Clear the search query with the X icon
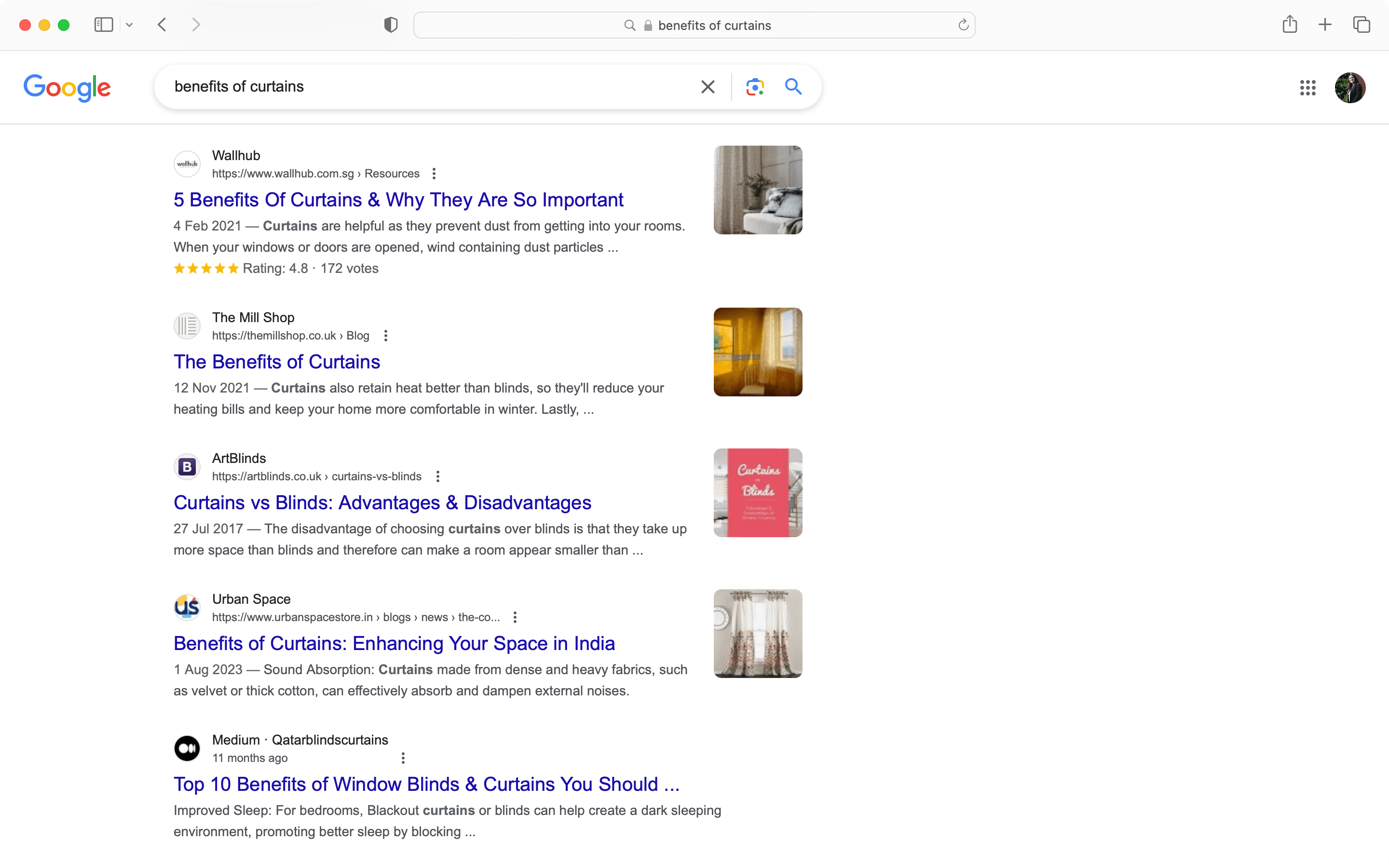 pos(708,87)
